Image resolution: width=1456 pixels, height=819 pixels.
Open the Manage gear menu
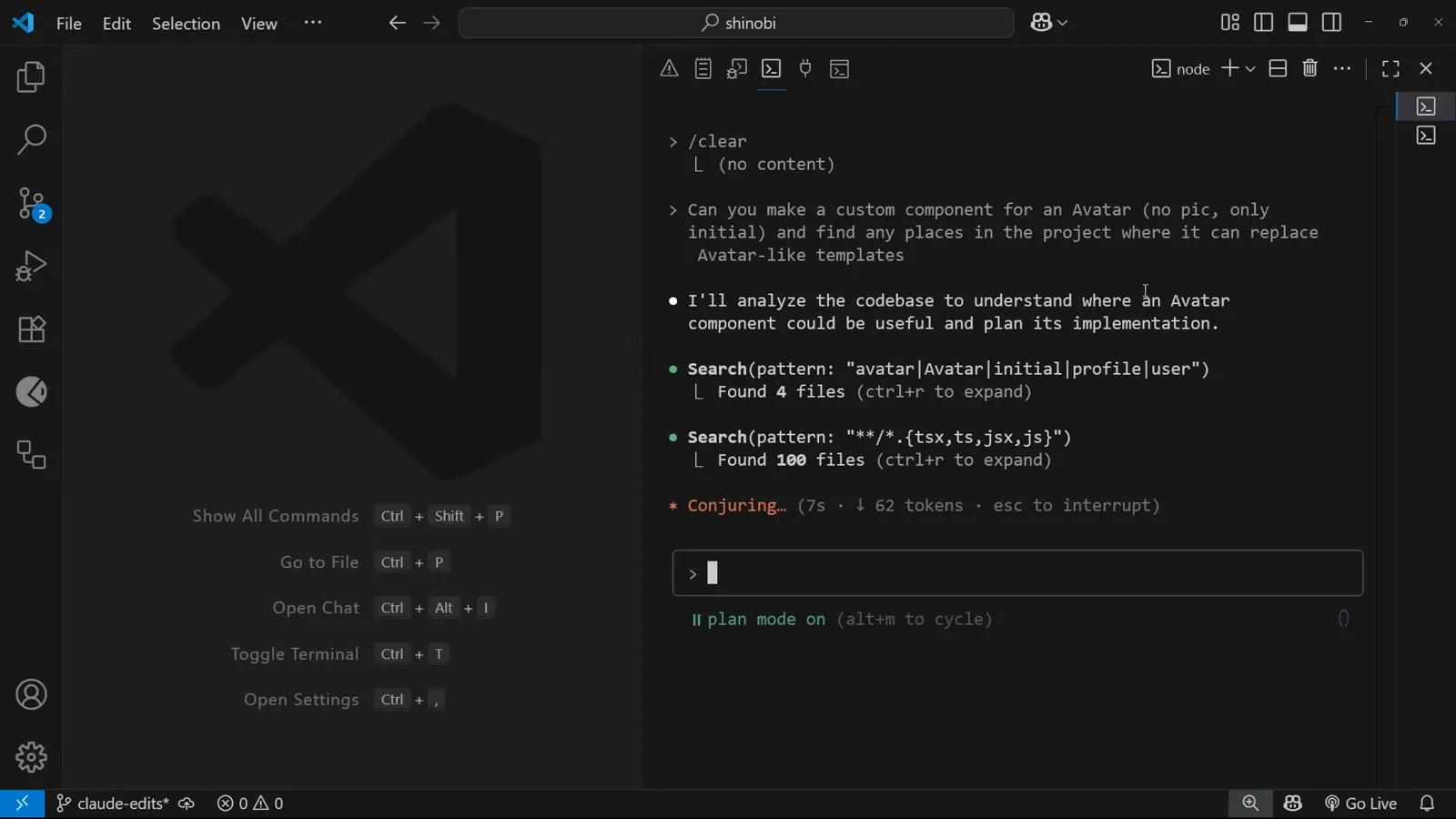31,757
